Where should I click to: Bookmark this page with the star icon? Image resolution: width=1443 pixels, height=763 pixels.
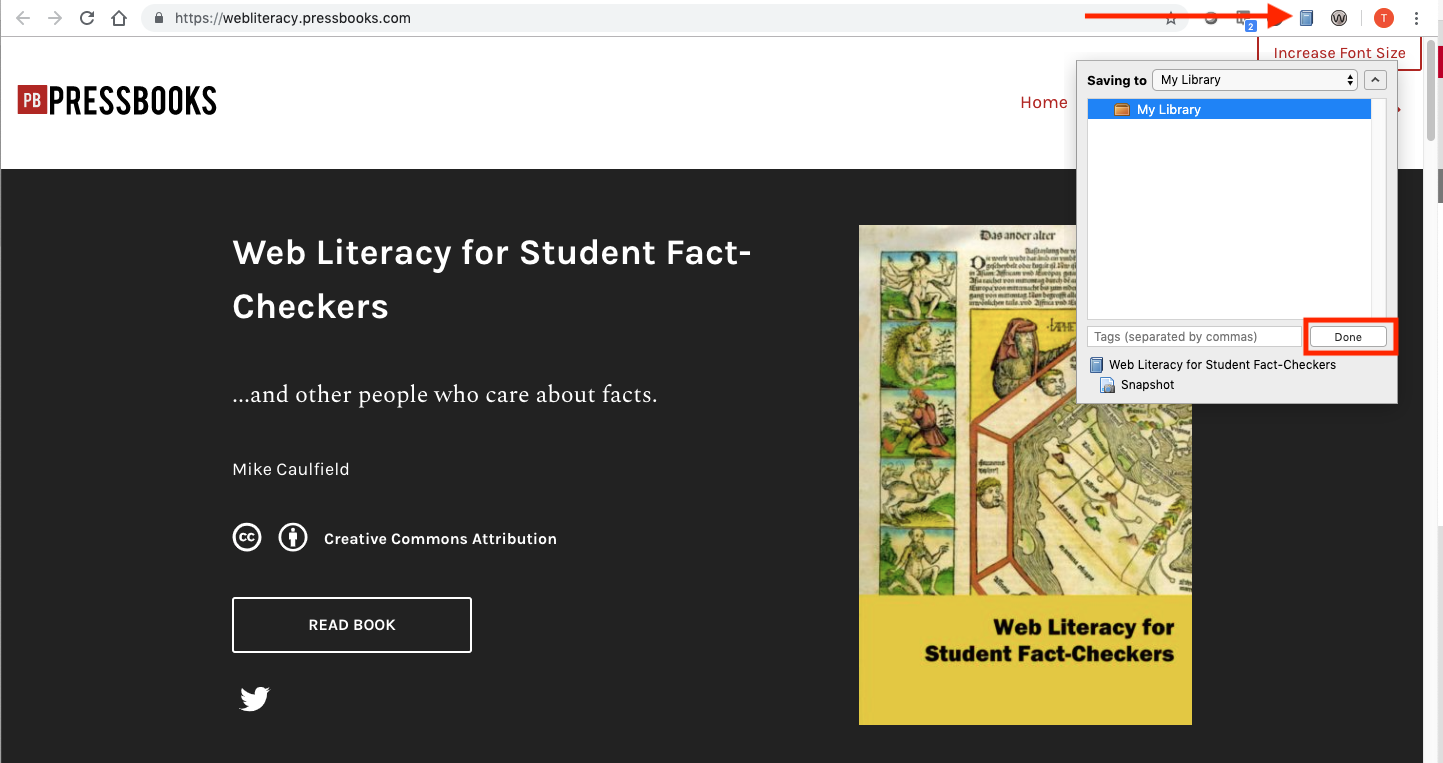(x=1171, y=18)
